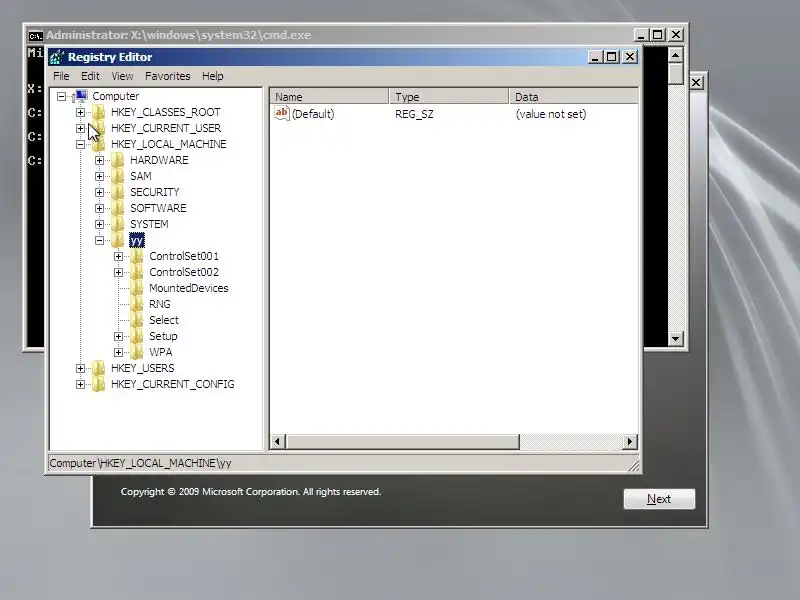This screenshot has width=800, height=600.
Task: Expand the SECURITY key
Action: (99, 192)
